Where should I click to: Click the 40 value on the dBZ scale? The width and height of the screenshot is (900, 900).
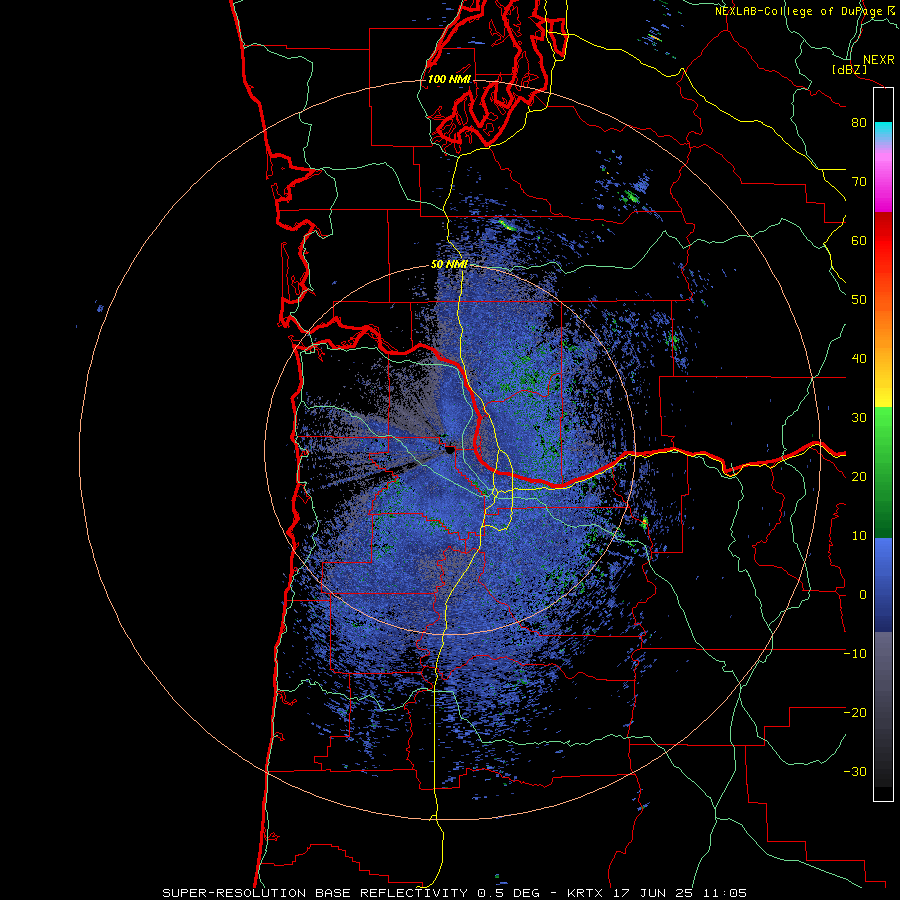coord(859,359)
